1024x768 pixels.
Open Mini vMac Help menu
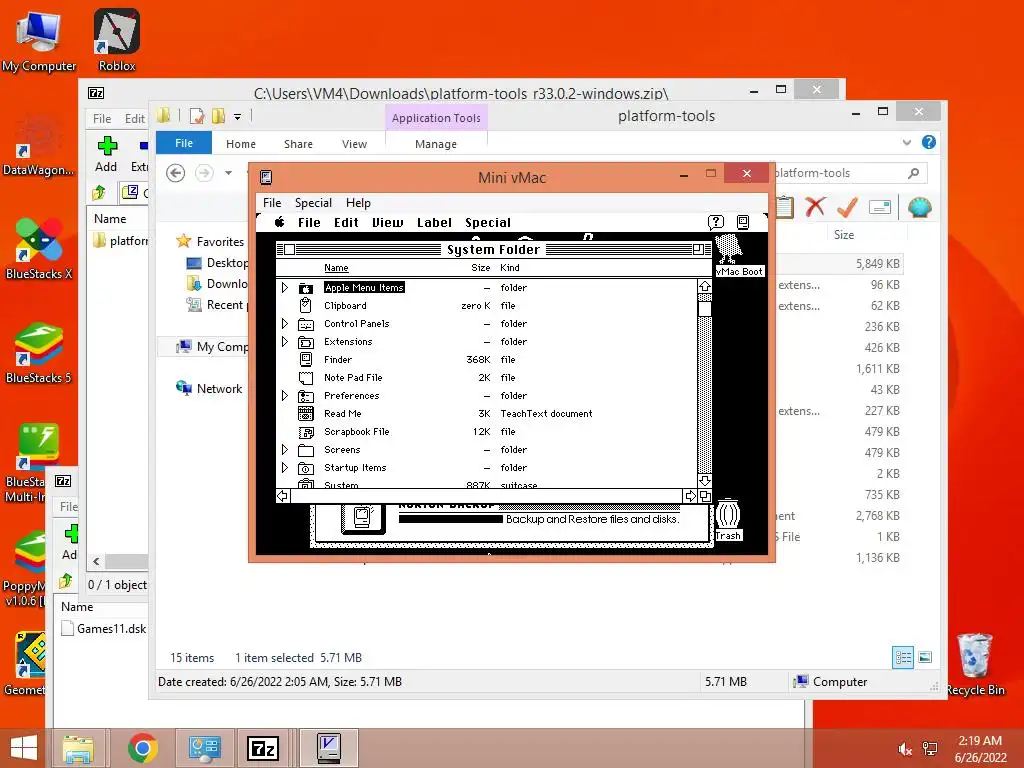(x=358, y=203)
